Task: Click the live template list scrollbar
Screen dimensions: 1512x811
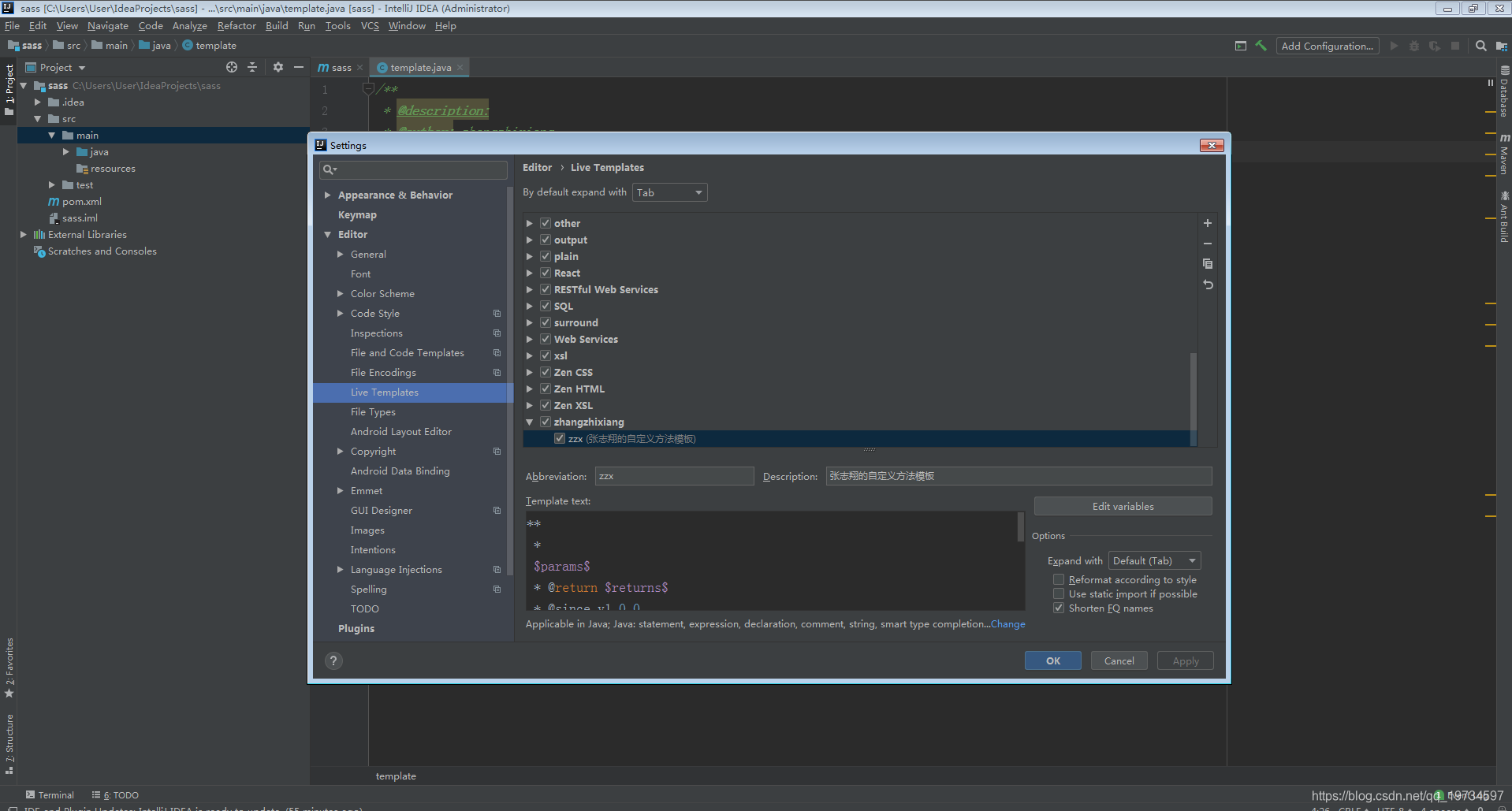Action: tap(1193, 399)
